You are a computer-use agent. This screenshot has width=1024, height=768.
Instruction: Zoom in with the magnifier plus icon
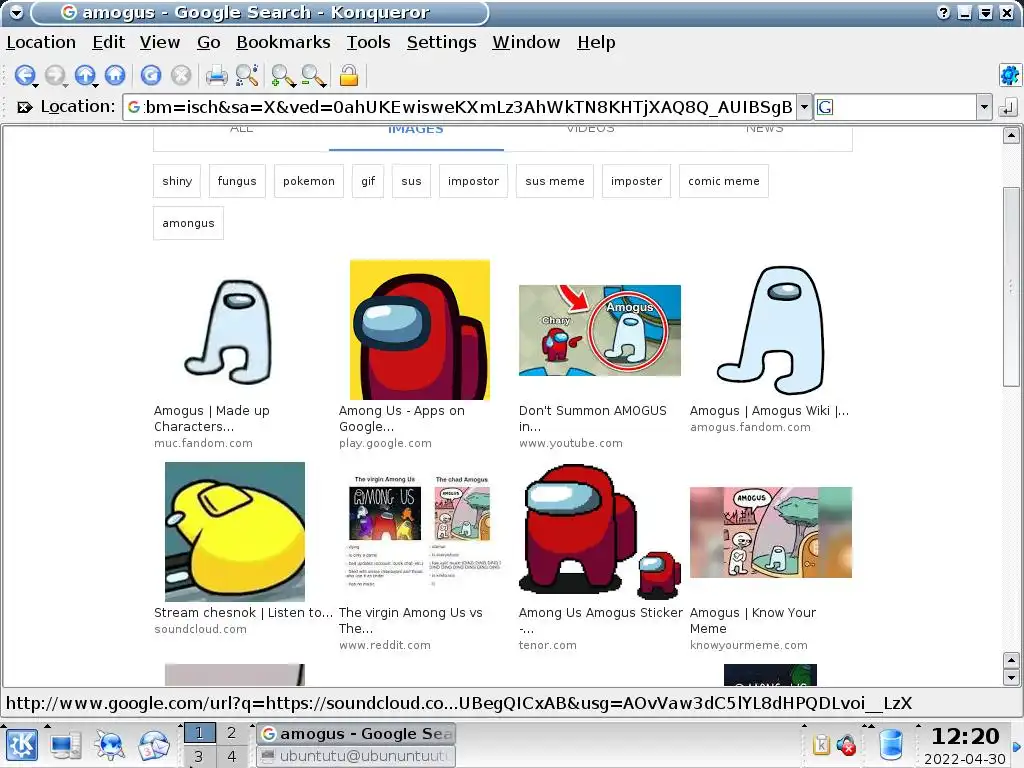click(x=283, y=75)
